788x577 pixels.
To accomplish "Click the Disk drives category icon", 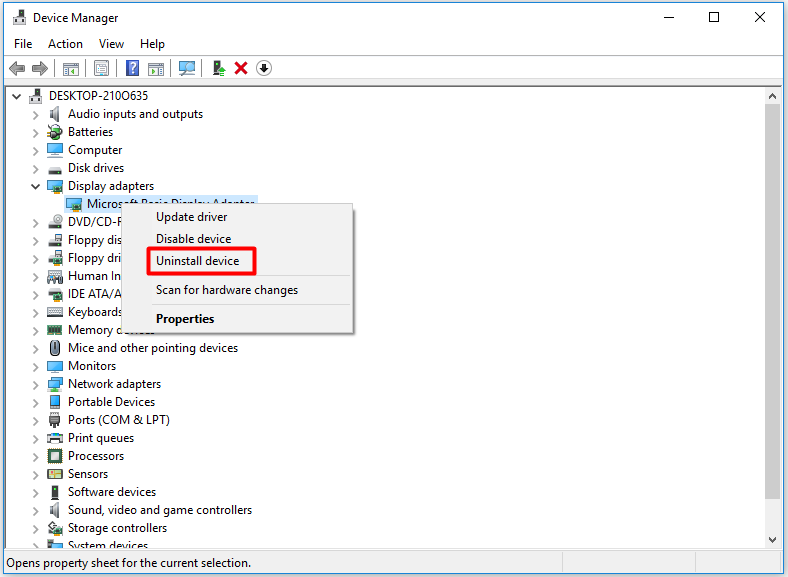I will (x=55, y=169).
